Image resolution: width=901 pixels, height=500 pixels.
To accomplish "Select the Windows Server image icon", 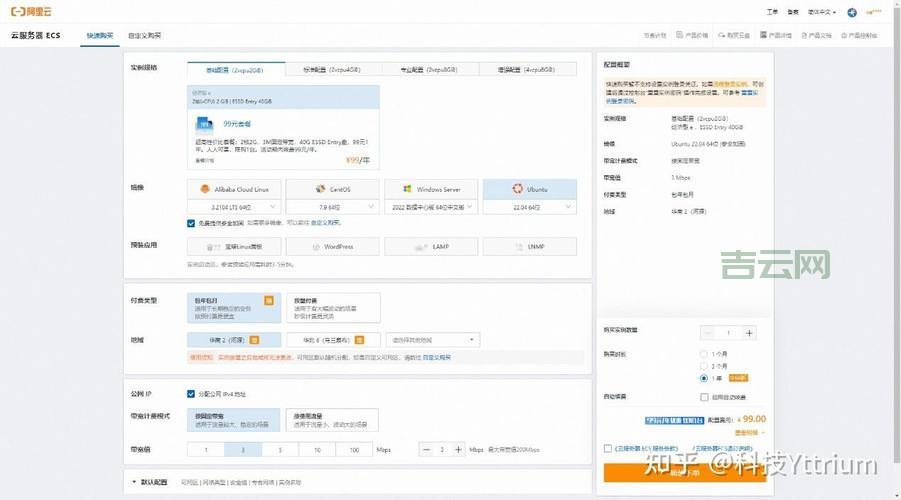I will (407, 189).
